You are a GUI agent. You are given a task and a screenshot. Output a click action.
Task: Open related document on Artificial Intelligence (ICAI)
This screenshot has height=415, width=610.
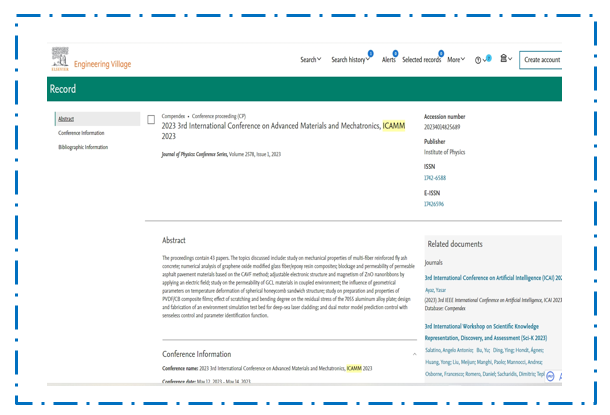pyautogui.click(x=493, y=278)
